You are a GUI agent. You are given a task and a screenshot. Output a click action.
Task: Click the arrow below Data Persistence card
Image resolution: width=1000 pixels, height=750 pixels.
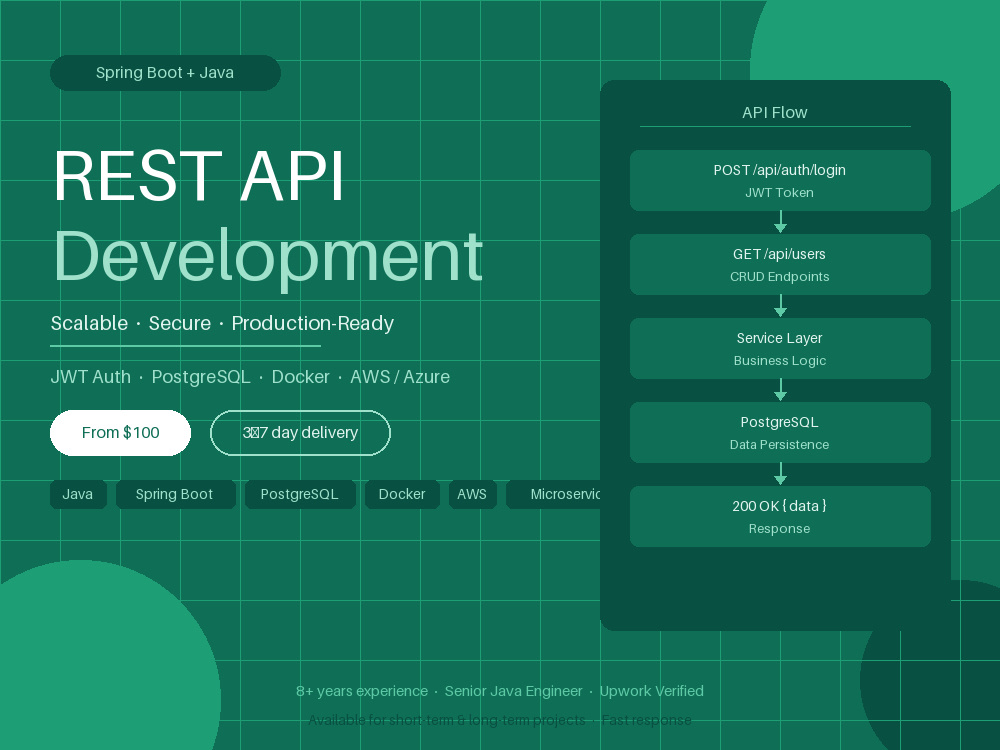click(x=780, y=474)
